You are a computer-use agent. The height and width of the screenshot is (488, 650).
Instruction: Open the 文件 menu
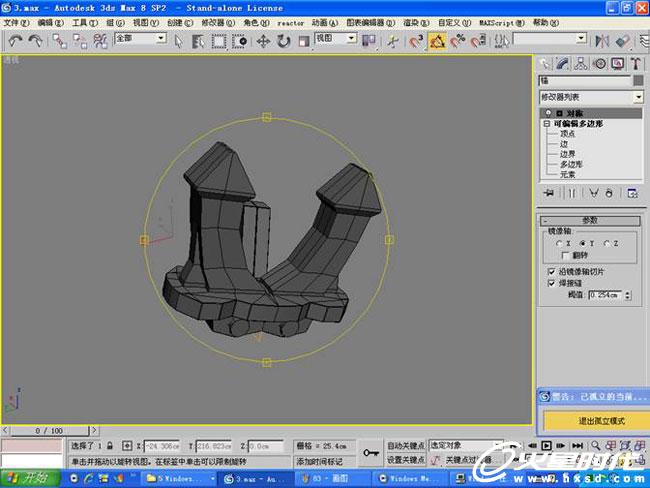point(16,23)
